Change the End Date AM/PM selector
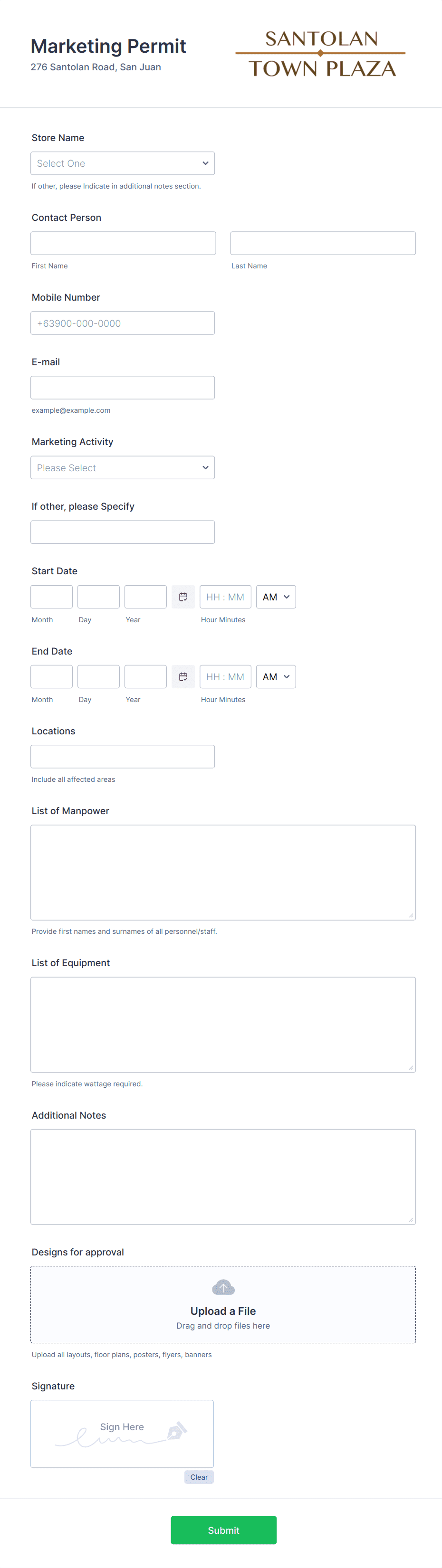 (x=276, y=676)
